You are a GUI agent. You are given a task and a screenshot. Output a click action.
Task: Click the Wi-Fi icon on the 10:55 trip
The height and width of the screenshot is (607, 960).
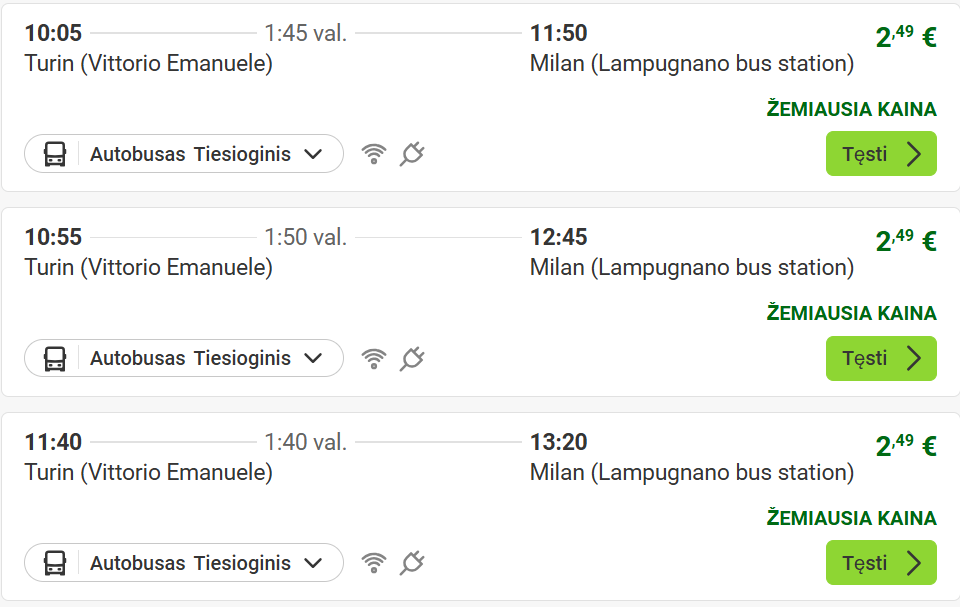373,358
